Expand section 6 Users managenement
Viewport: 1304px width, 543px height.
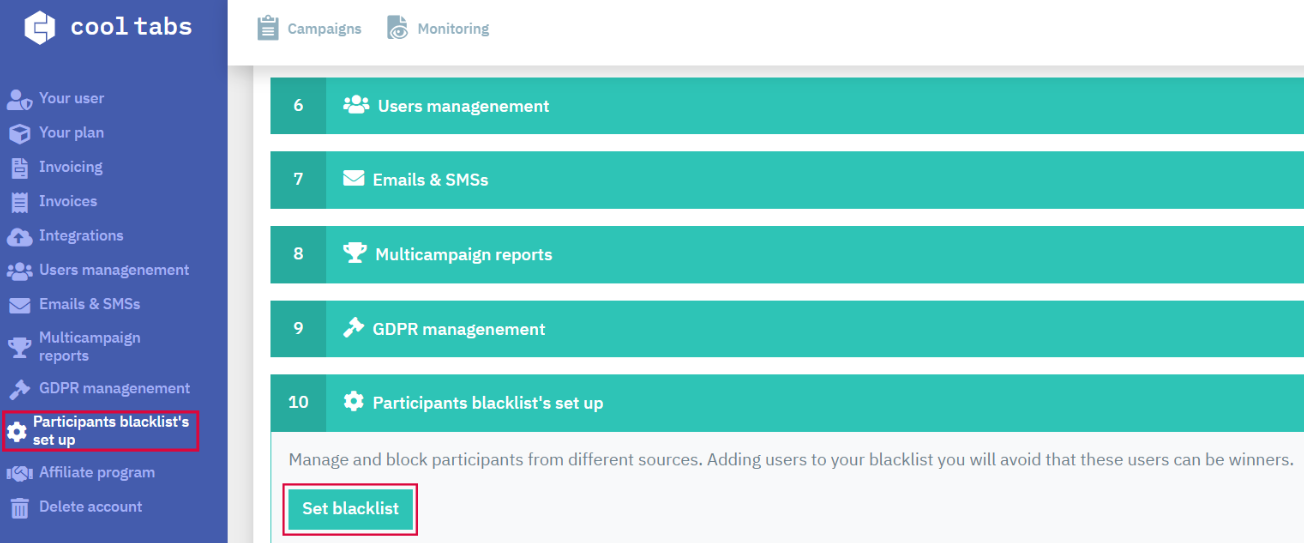(x=787, y=106)
